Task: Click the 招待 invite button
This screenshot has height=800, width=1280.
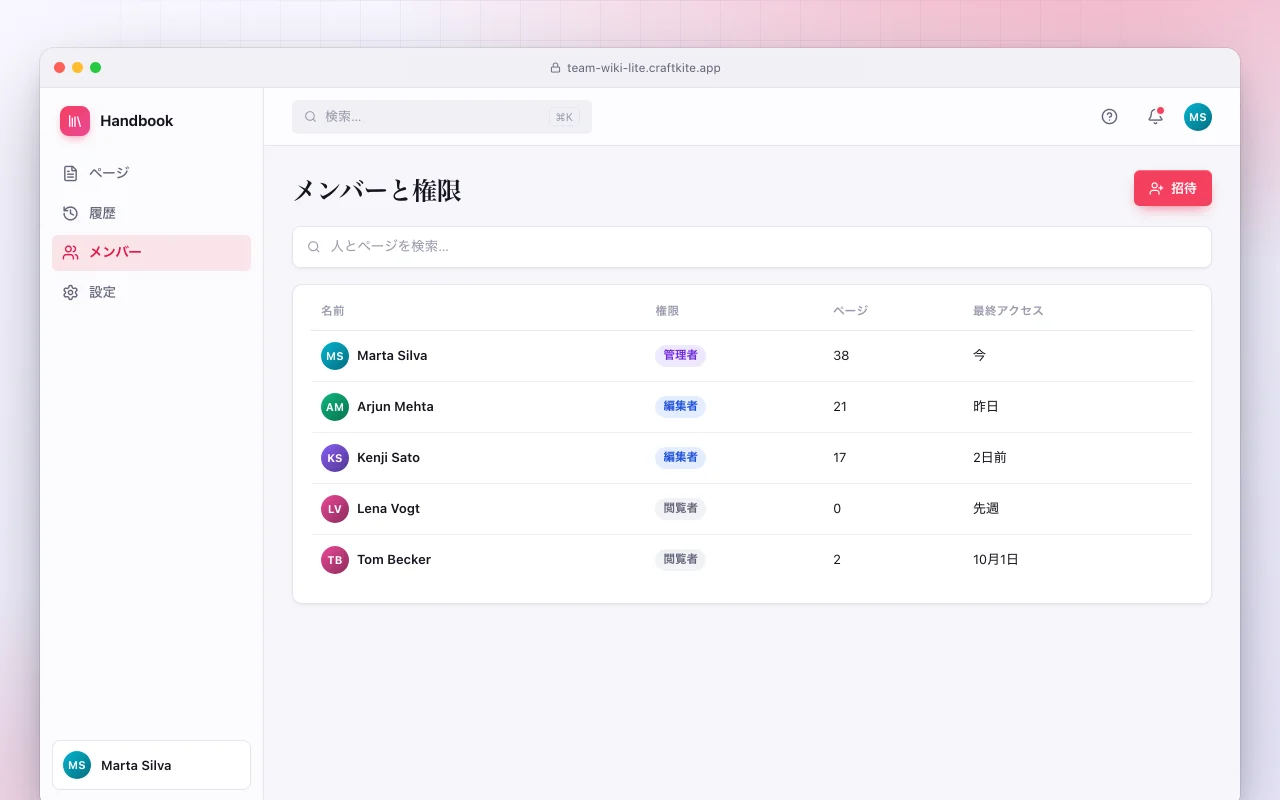Action: 1173,188
